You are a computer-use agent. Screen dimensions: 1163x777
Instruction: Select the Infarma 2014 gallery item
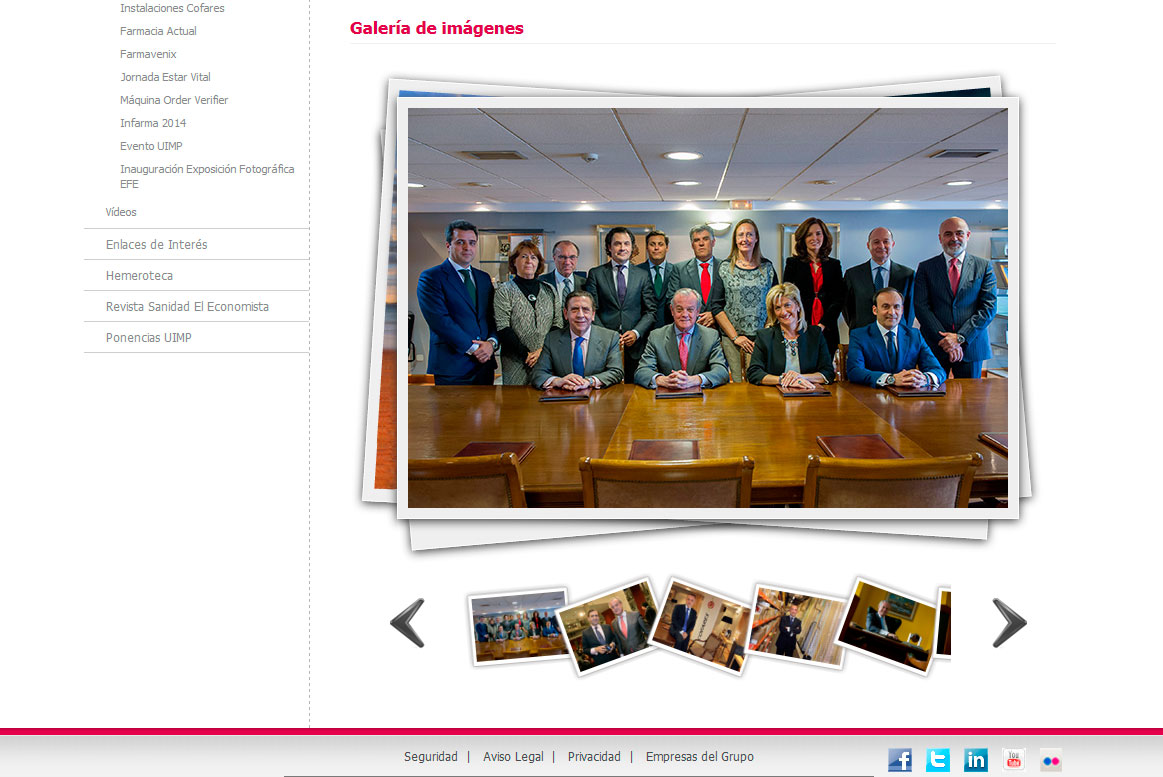[x=152, y=122]
